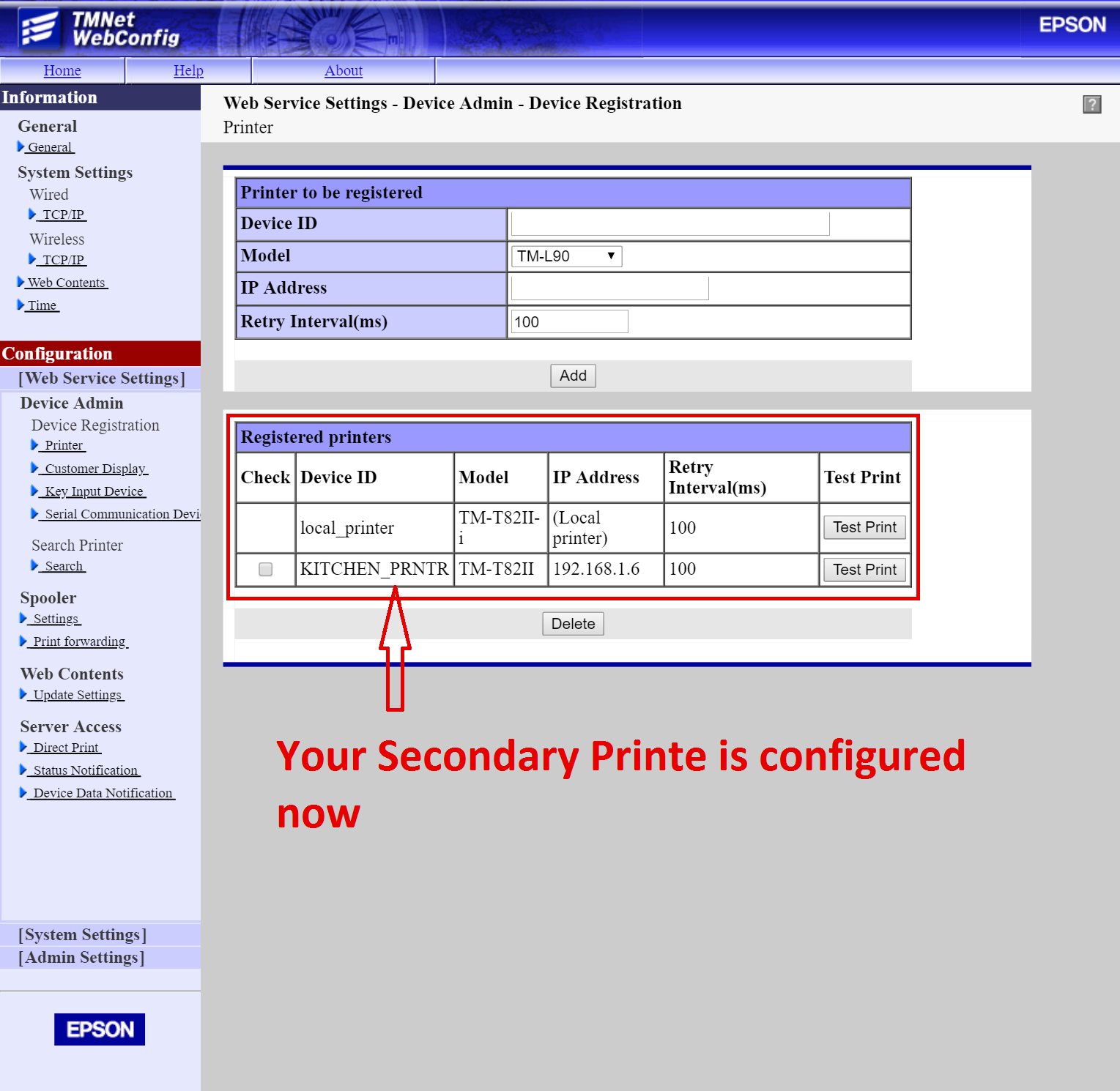Click the Retry Interval value for local_printer
The image size is (1120, 1091).
tap(741, 528)
